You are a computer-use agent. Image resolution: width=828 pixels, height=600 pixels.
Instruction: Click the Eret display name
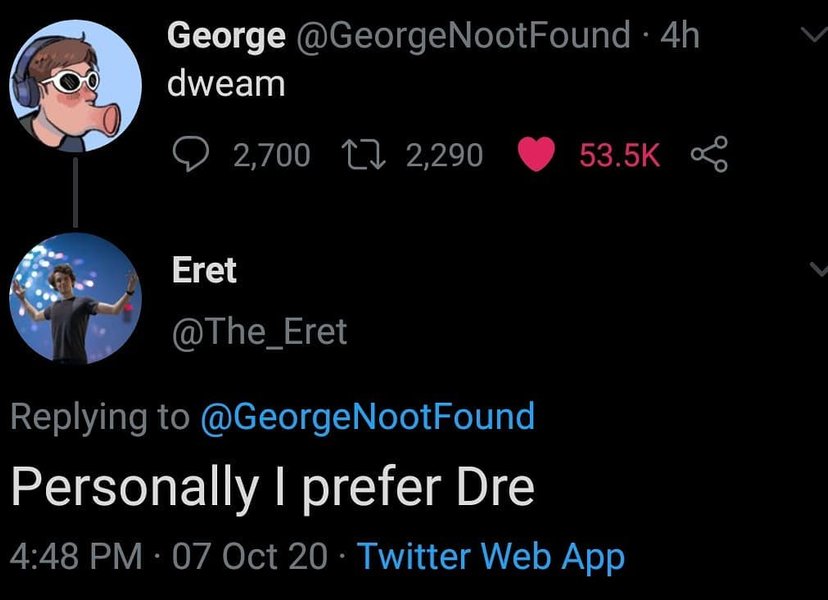204,270
